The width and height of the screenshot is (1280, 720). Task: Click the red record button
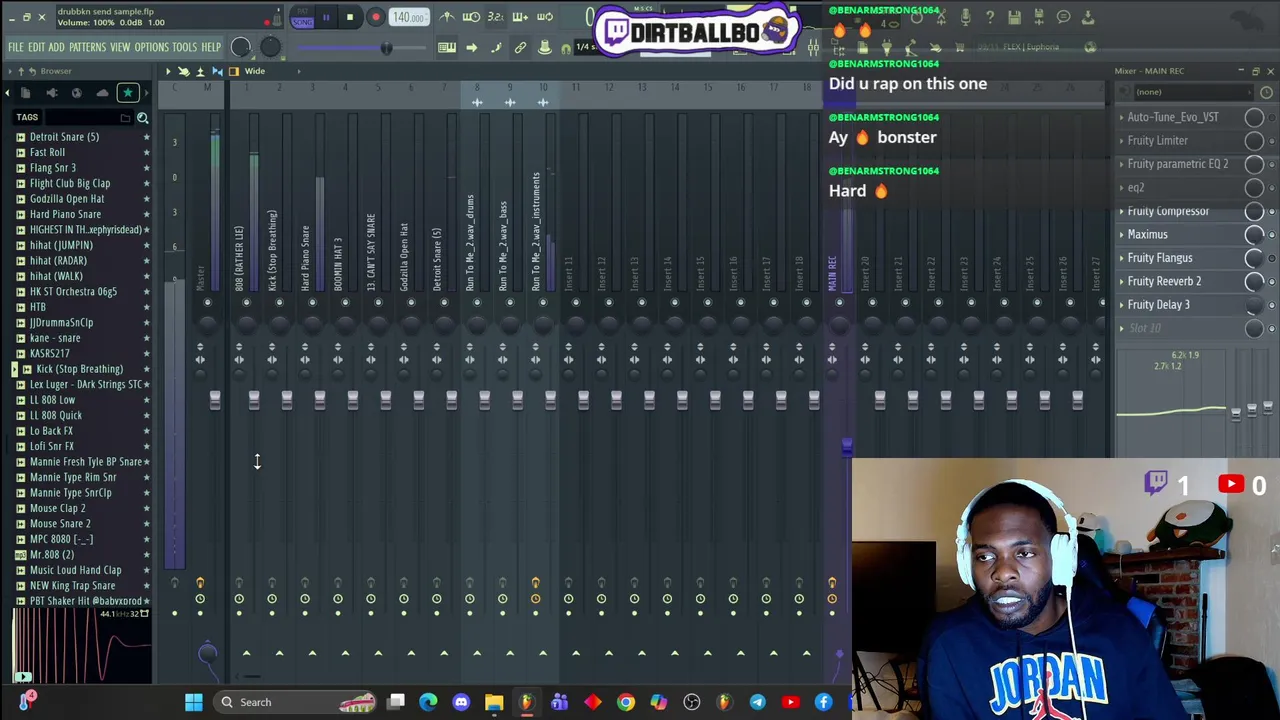[375, 17]
